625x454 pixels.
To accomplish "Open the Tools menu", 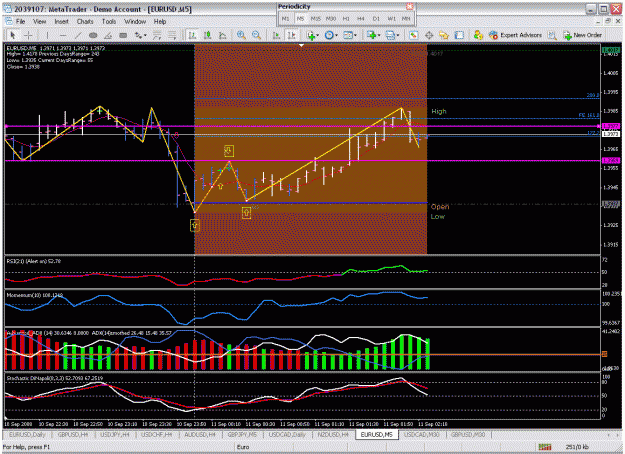I will [109, 22].
